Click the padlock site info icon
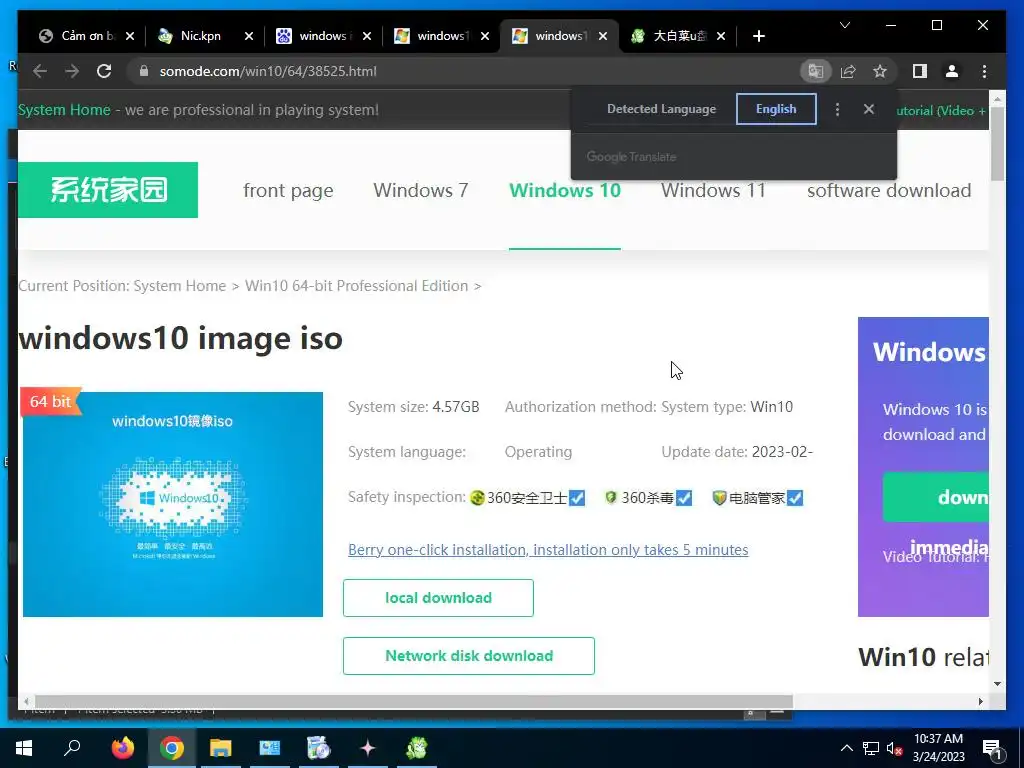 [x=144, y=71]
